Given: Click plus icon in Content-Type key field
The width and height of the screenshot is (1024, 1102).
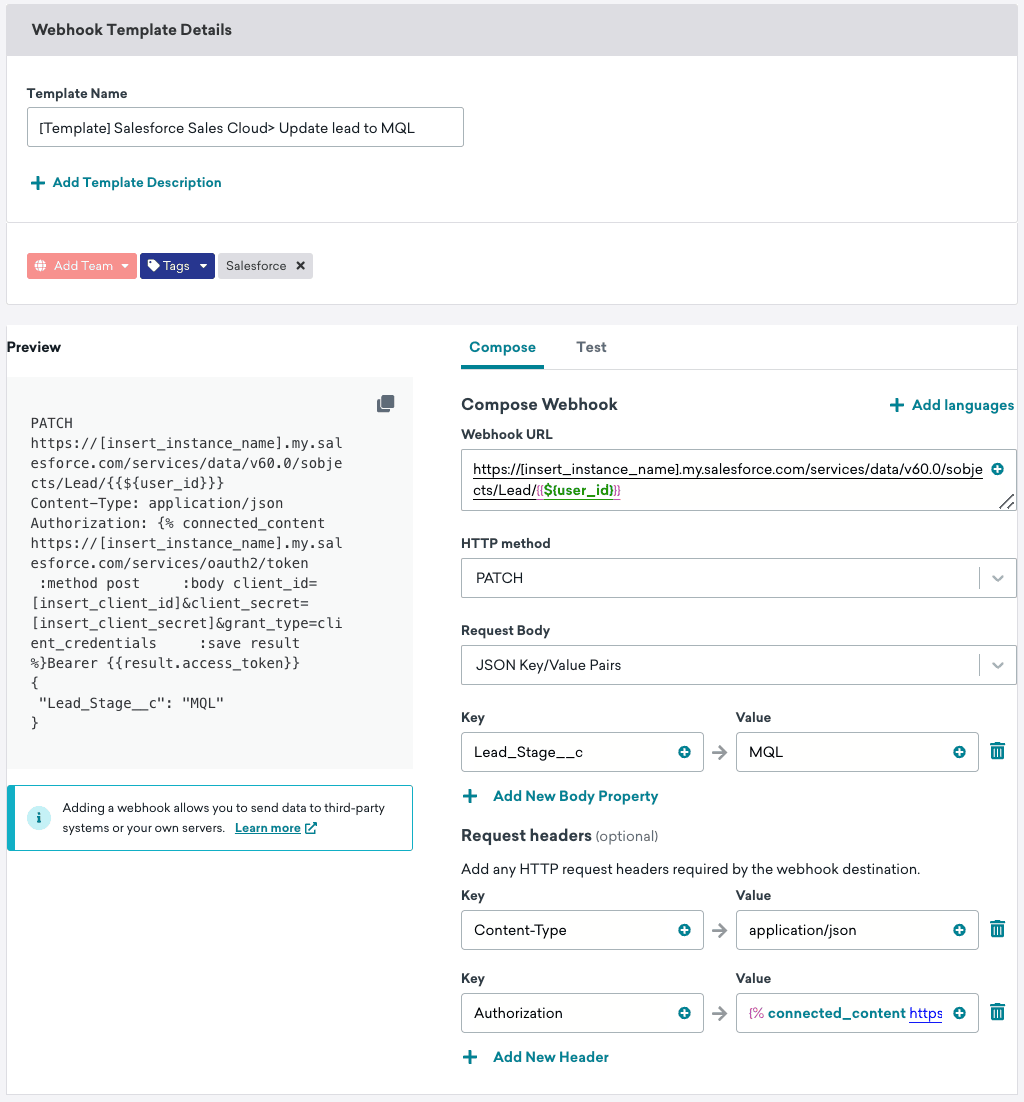Looking at the screenshot, I should click(684, 930).
